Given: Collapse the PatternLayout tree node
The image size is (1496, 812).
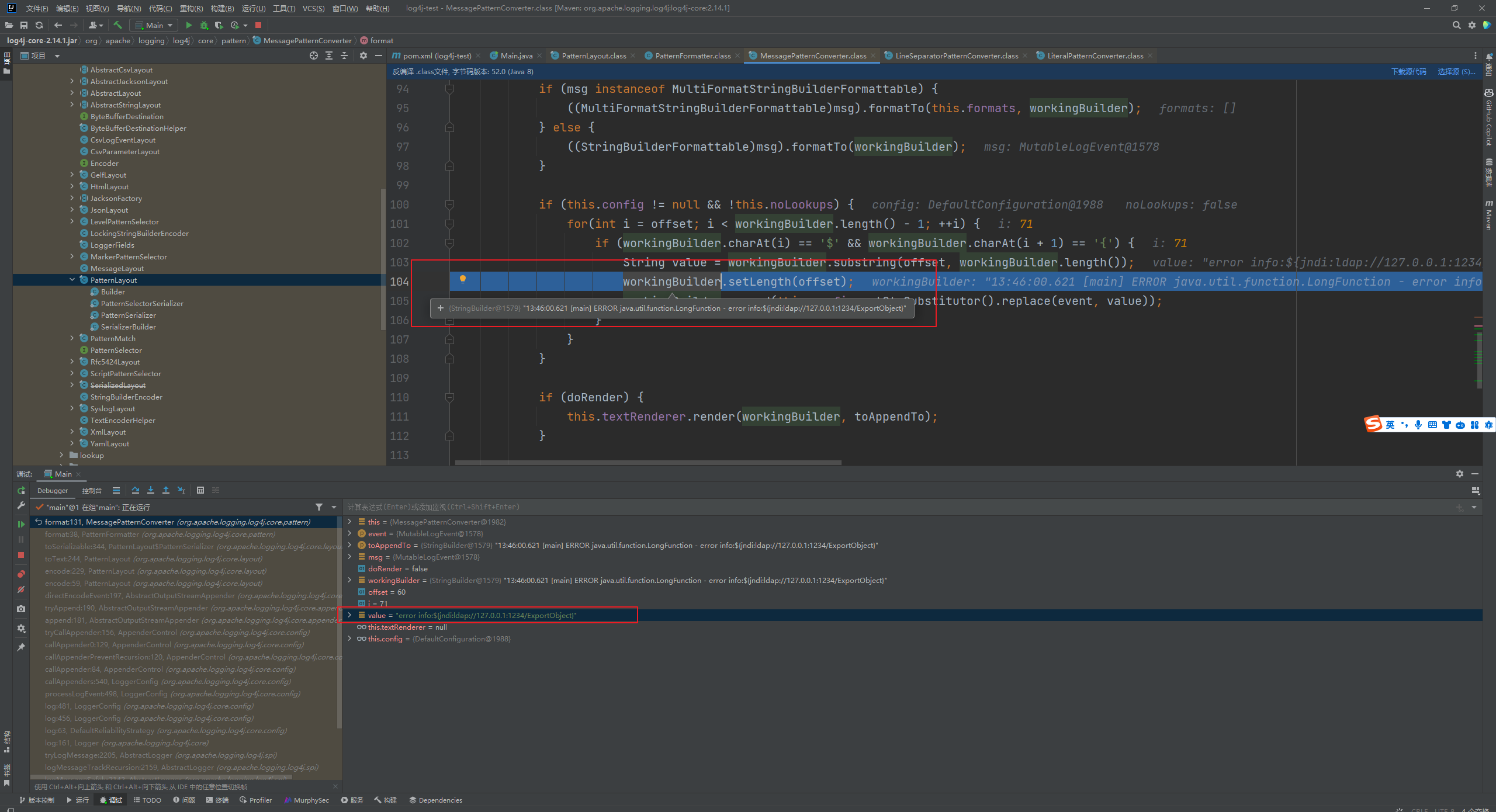Looking at the screenshot, I should pos(72,280).
